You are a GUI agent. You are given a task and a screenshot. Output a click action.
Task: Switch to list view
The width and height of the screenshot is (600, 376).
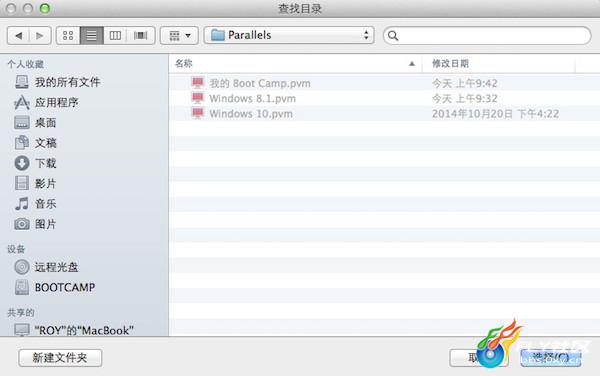pos(91,36)
